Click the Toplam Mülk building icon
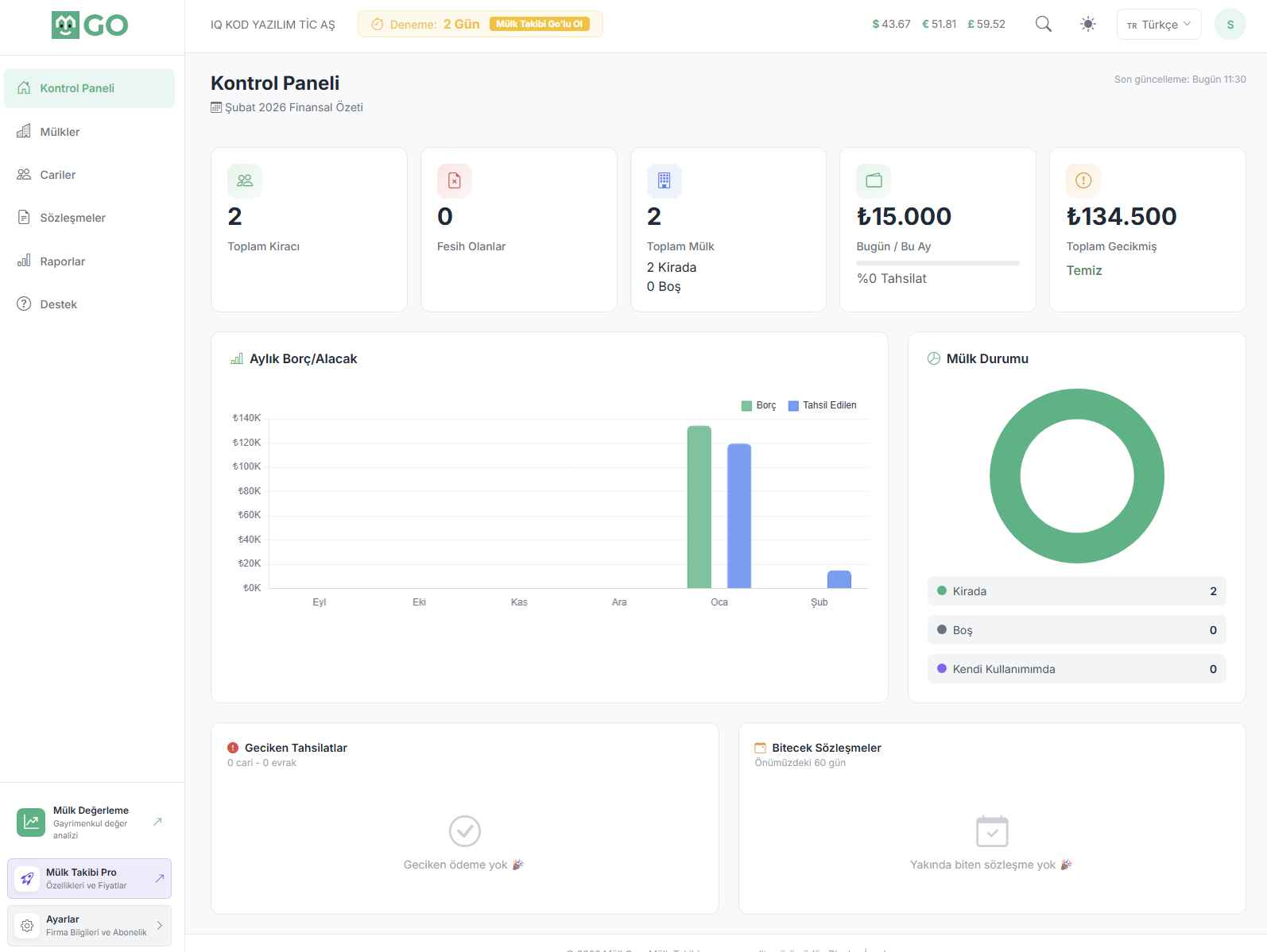Viewport: 1267px width, 952px height. point(664,180)
